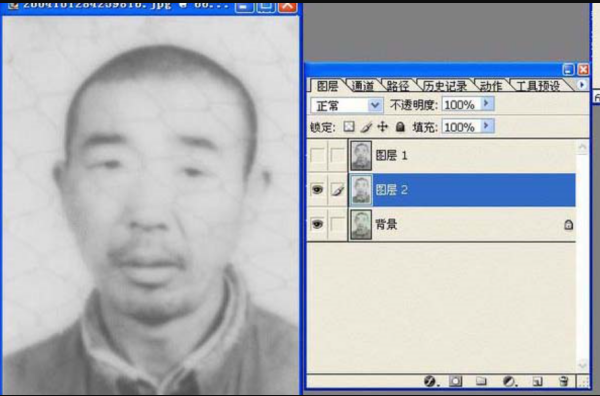Select the 图层 2 layer name

(x=391, y=190)
